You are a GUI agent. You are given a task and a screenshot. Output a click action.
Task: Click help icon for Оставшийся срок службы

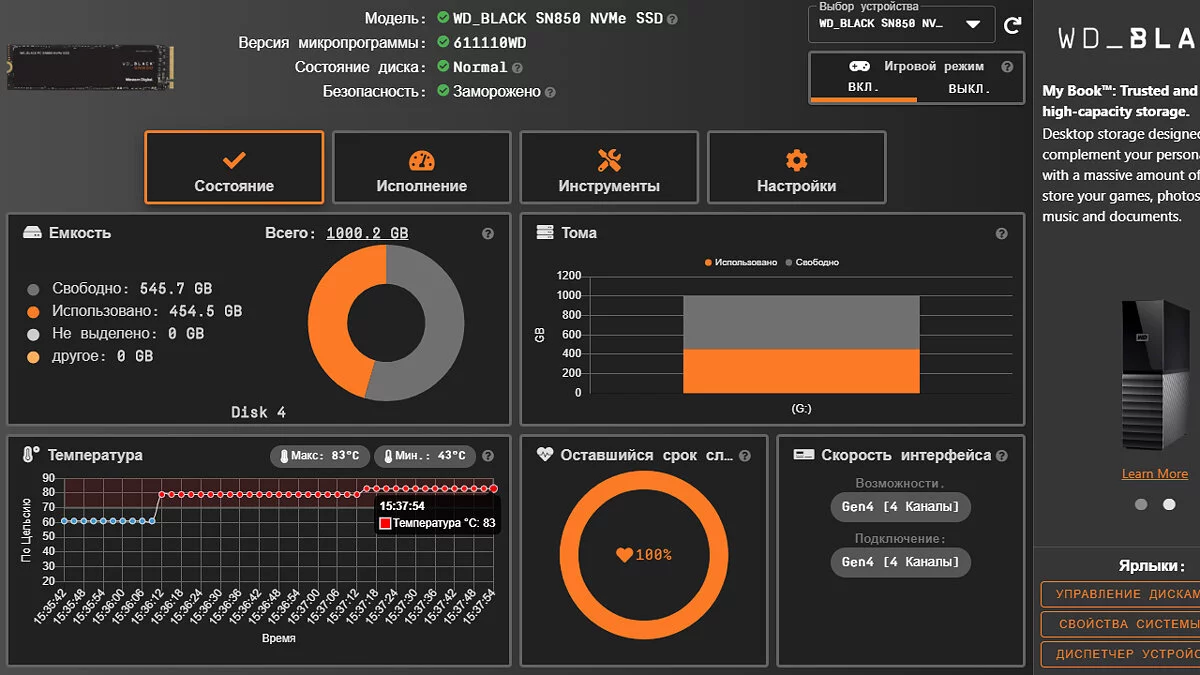[x=745, y=456]
